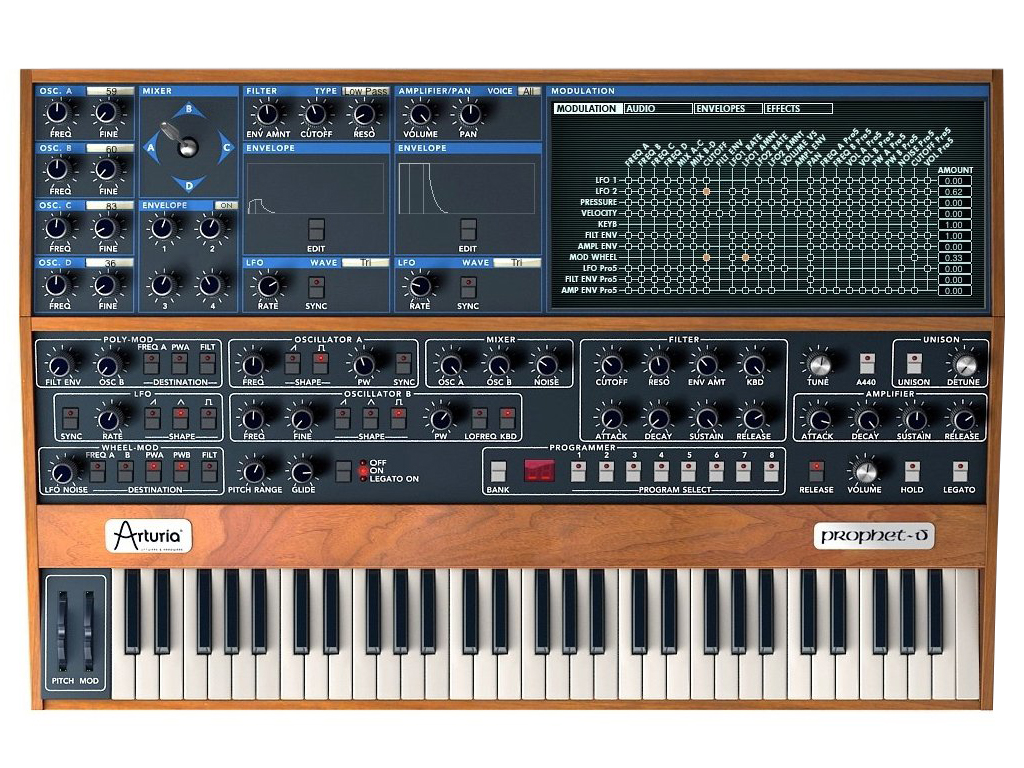Open the Filter Type Low Pass dropdown
Screen dimensions: 1024x768
[x=365, y=91]
